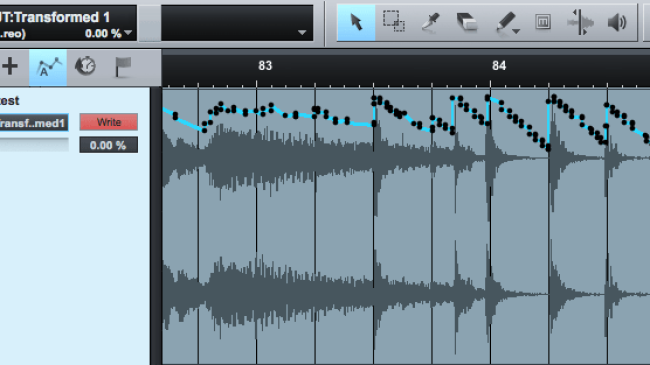This screenshot has height=365, width=650.
Task: Toggle the marker track flag icon
Action: 123,67
